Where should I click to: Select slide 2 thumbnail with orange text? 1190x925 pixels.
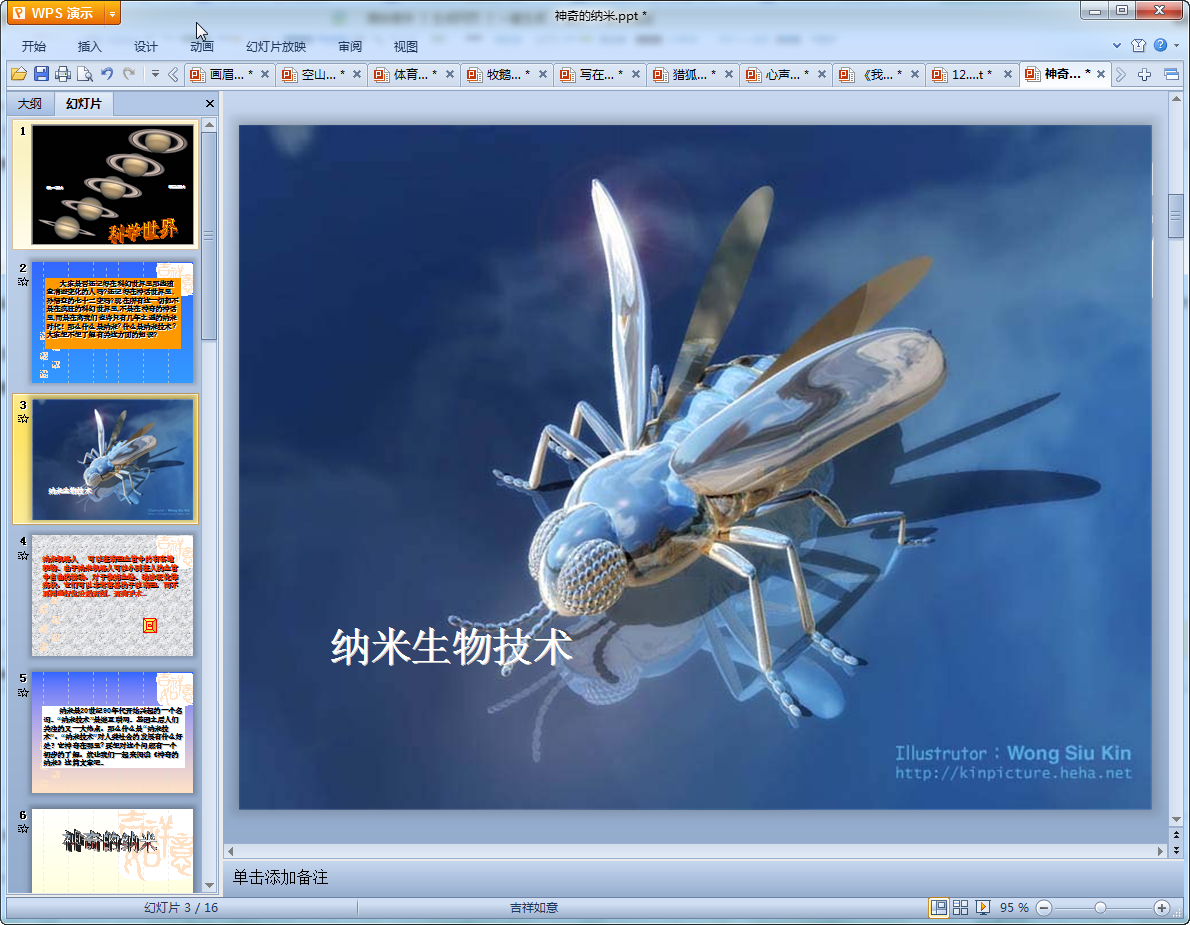(112, 322)
